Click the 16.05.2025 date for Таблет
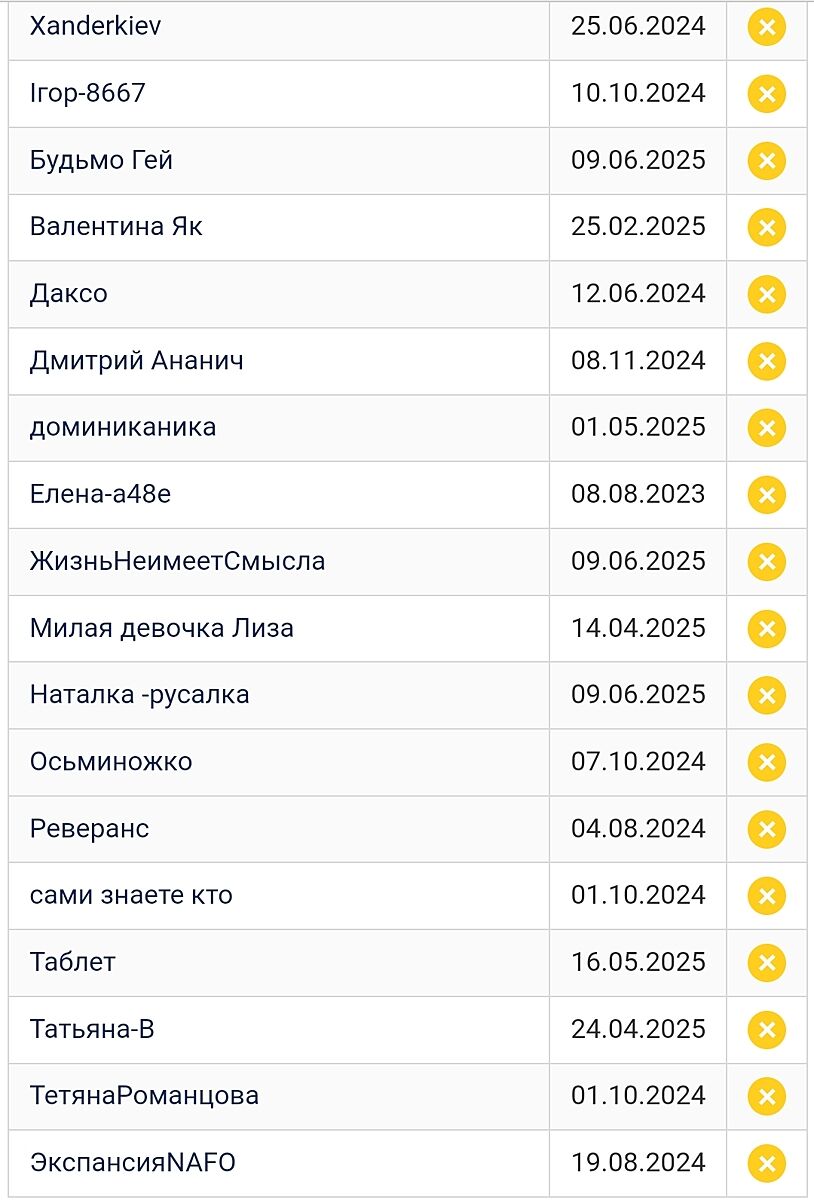The width and height of the screenshot is (814, 1200). (x=638, y=962)
